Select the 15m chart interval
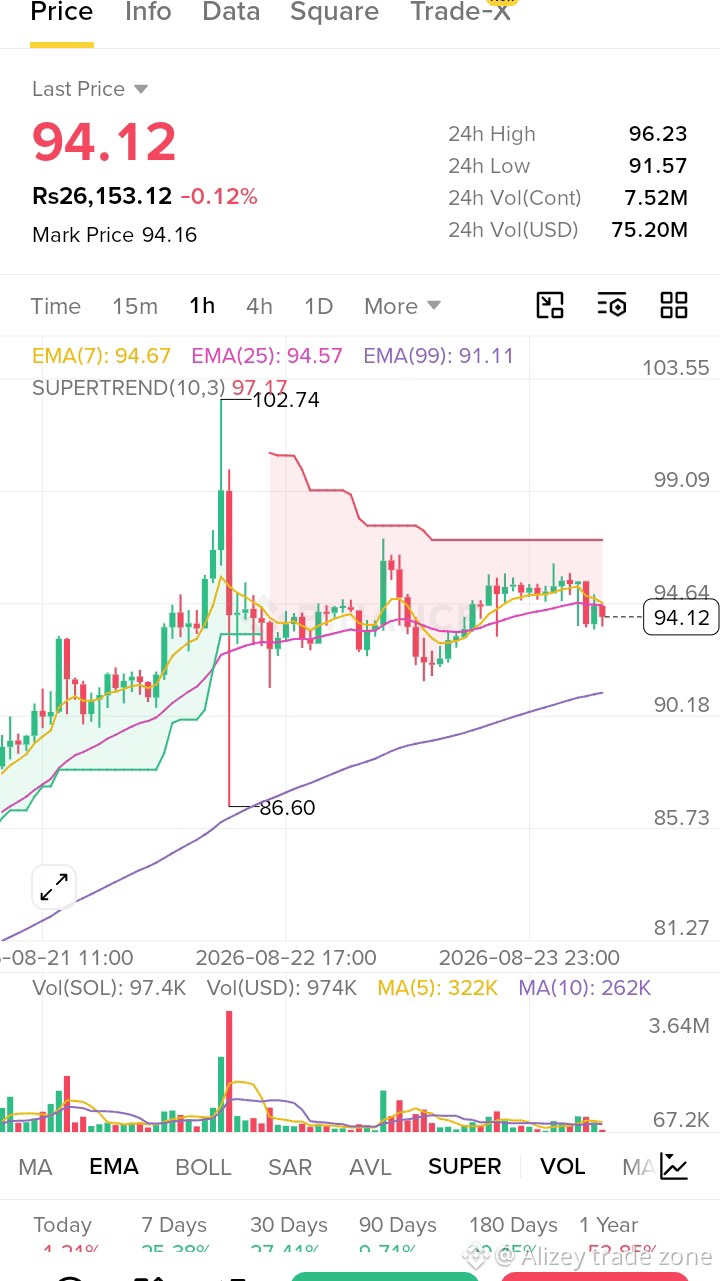Image resolution: width=720 pixels, height=1281 pixels. (x=135, y=306)
